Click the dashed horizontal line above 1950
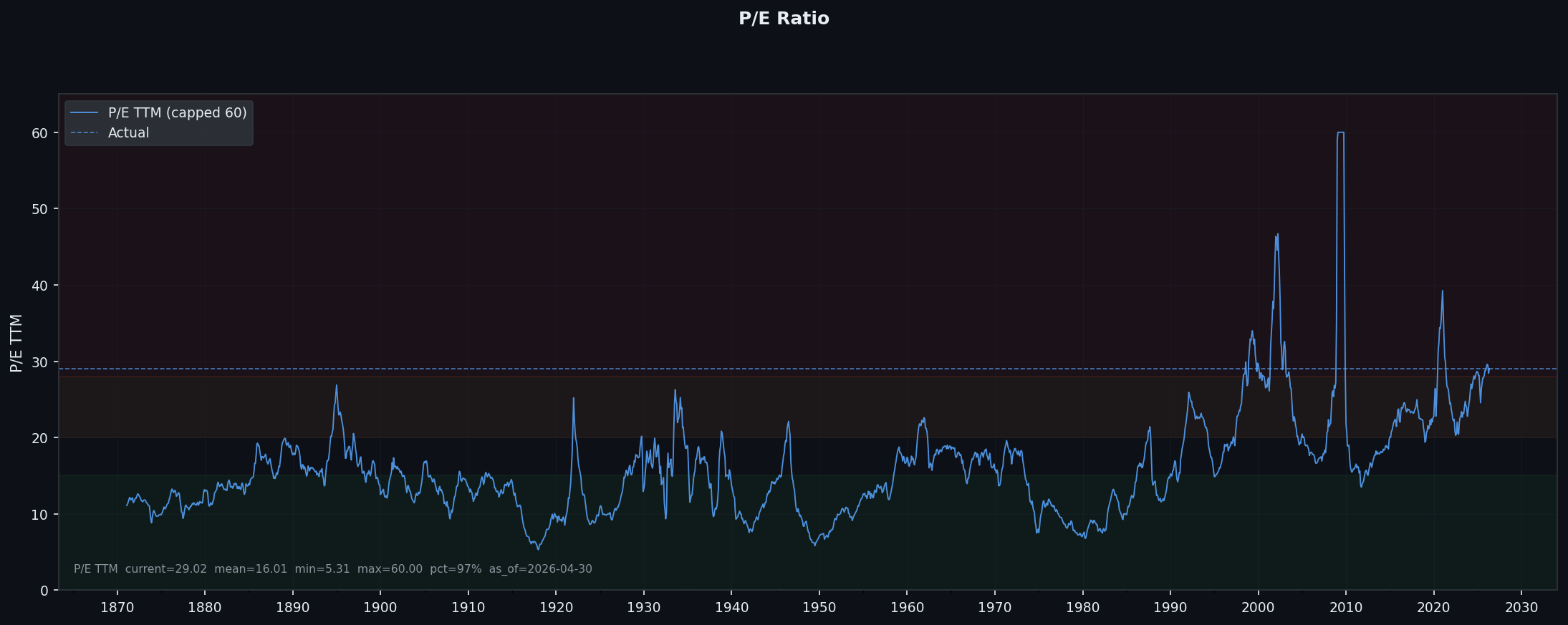The image size is (1568, 625). click(819, 369)
